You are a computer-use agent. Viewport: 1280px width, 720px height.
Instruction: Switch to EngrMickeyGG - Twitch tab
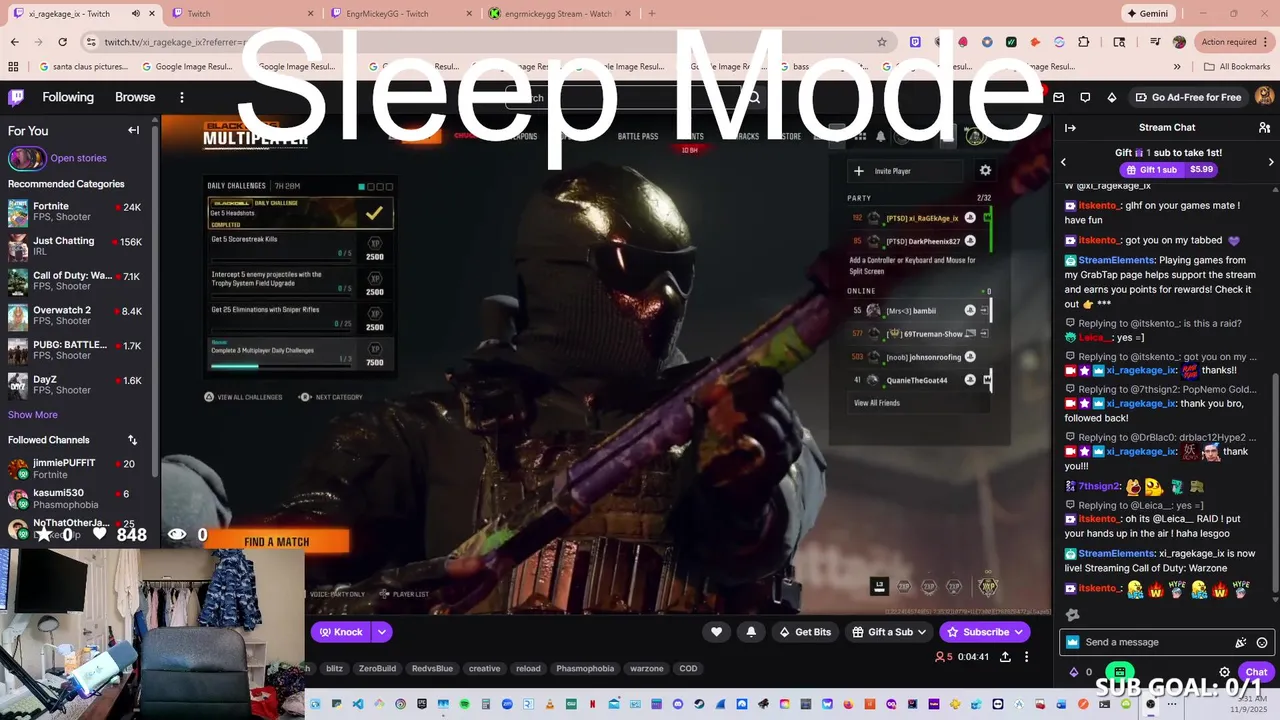[399, 14]
